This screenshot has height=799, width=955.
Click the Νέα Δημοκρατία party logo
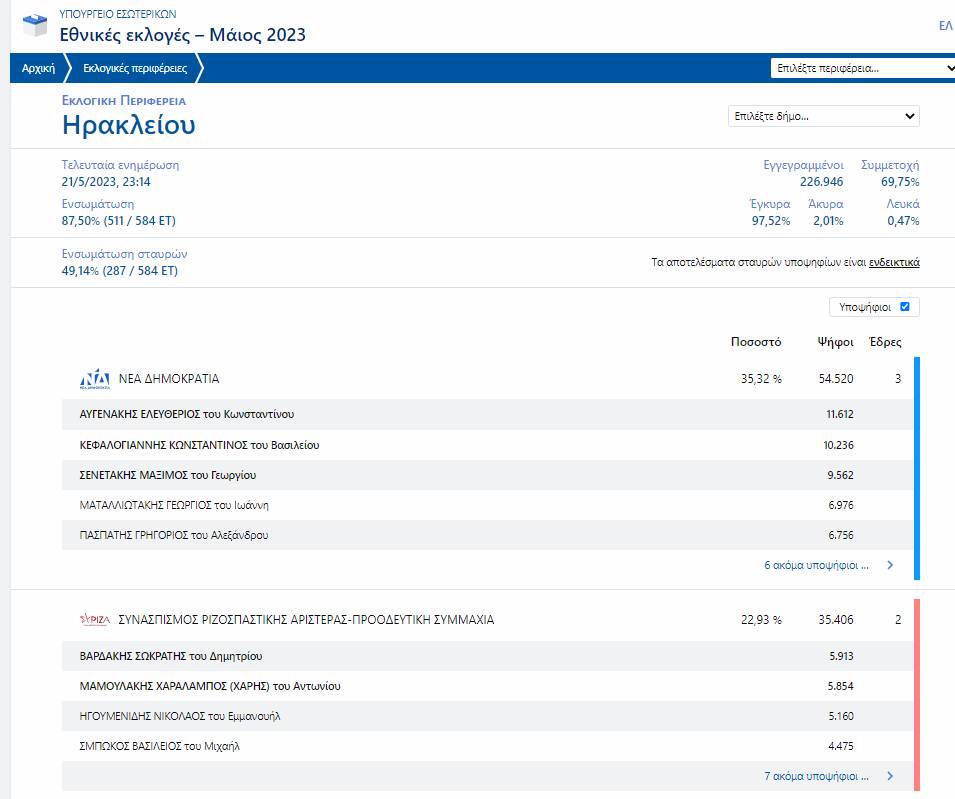pos(95,379)
